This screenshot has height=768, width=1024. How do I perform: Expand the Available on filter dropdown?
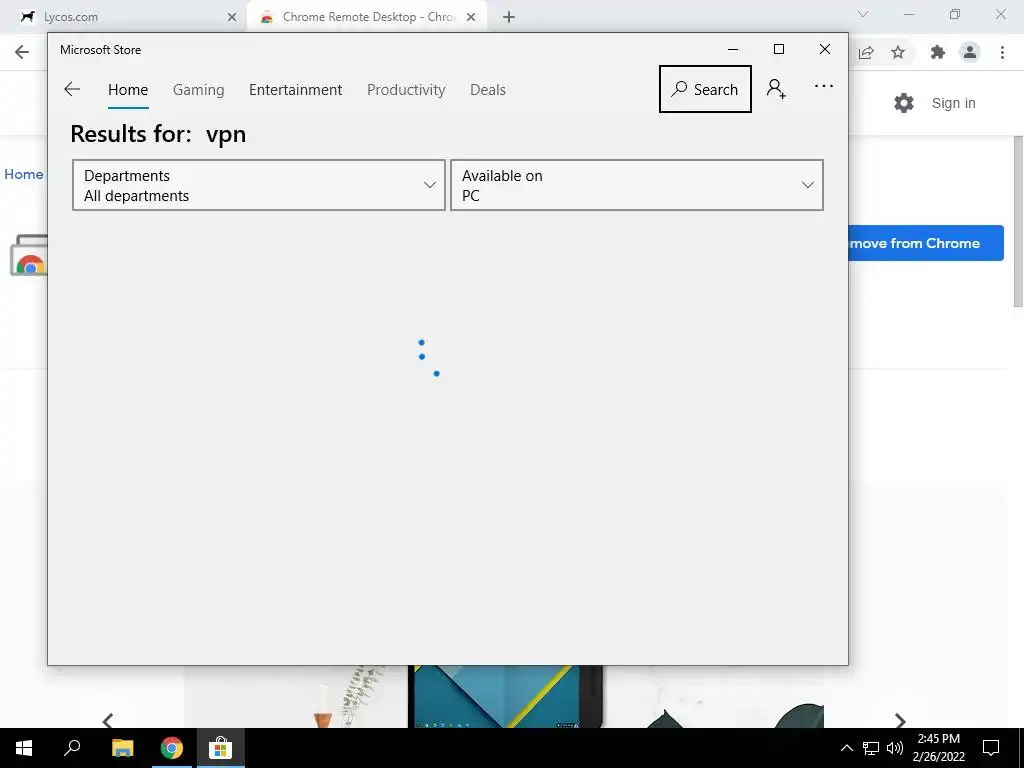637,185
